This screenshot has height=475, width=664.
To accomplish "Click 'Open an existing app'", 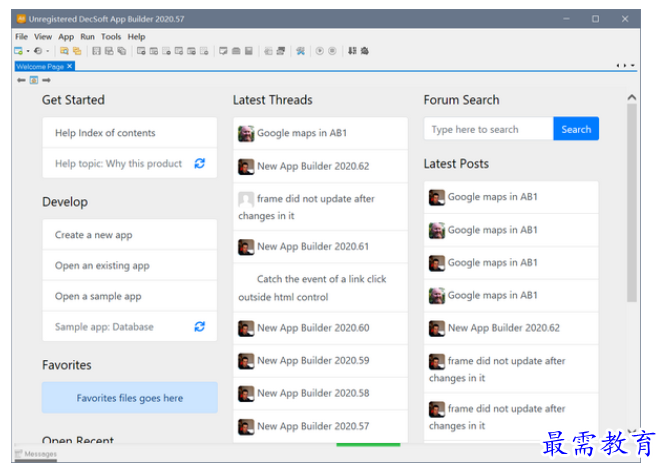I will coord(130,265).
